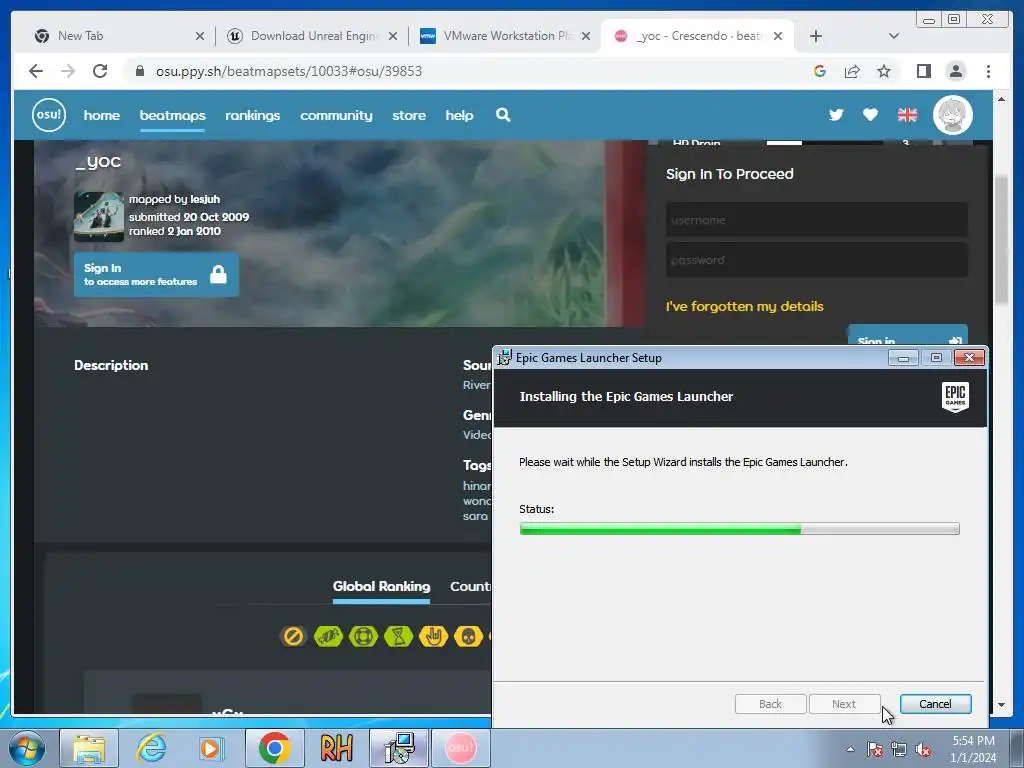This screenshot has width=1024, height=768.
Task: Click the Chrome page scrollbar down arrow
Action: pos(1001,705)
